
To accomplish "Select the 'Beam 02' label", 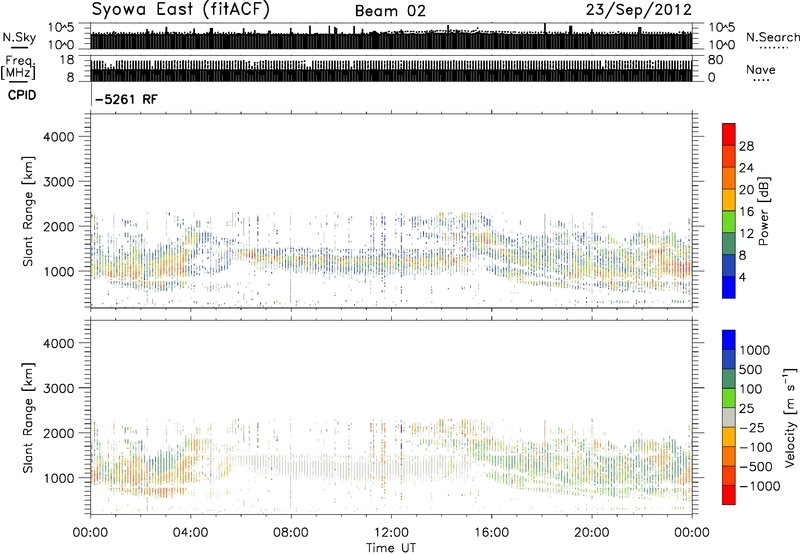I will (390, 11).
